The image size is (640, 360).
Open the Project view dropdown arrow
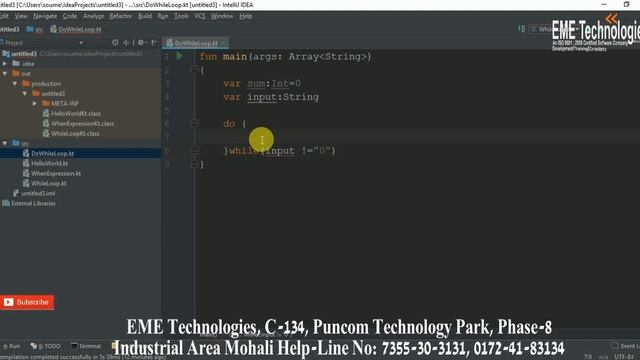pyautogui.click(x=81, y=42)
